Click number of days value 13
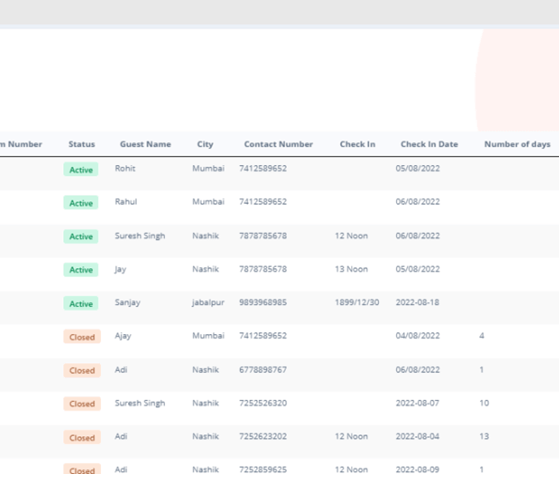The image size is (559, 483). [484, 436]
